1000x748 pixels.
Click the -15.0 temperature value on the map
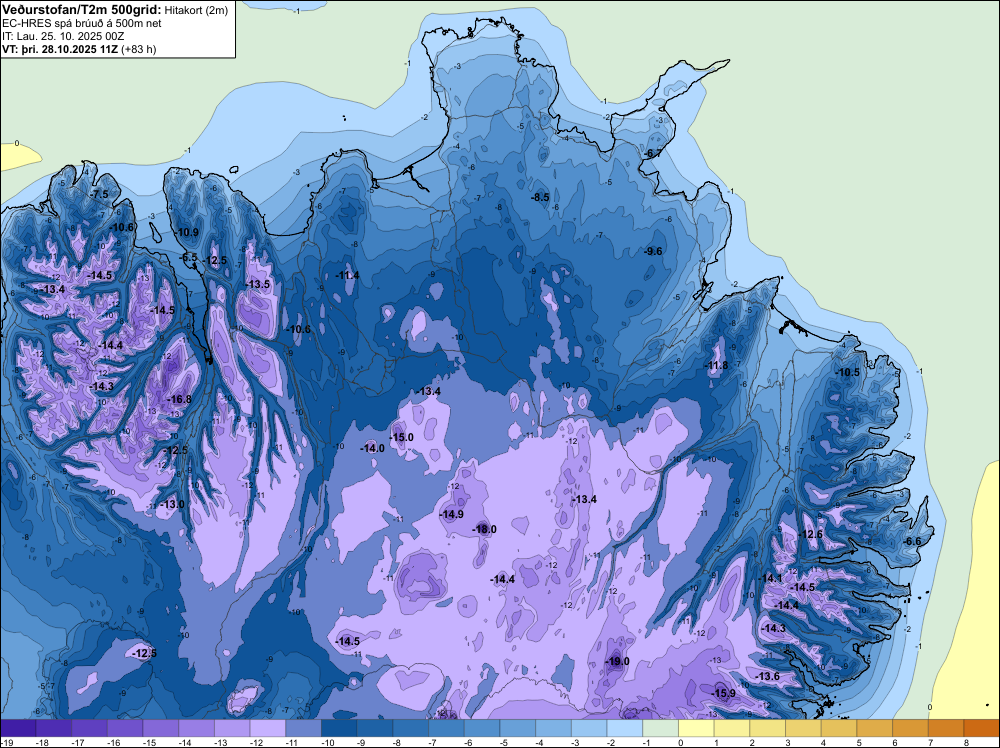pyautogui.click(x=401, y=437)
